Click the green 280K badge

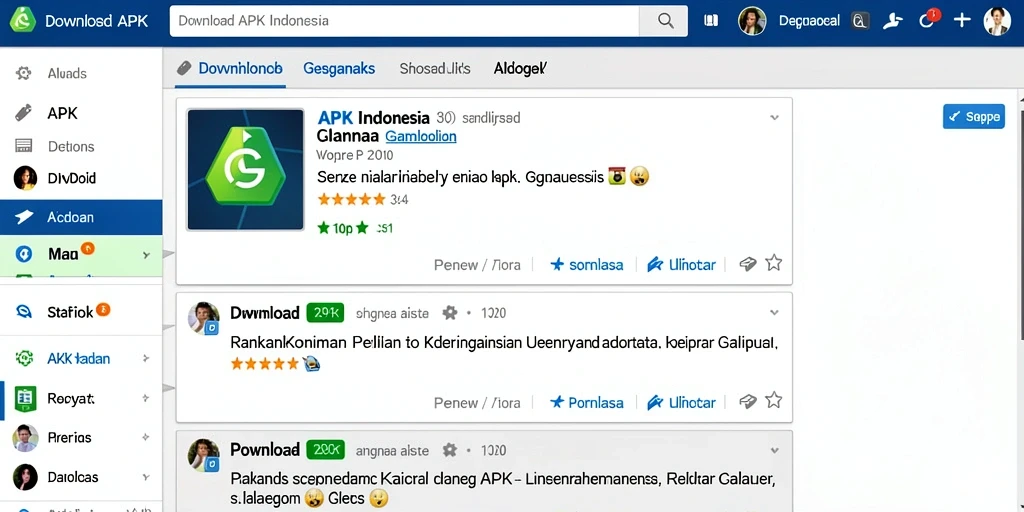[325, 450]
